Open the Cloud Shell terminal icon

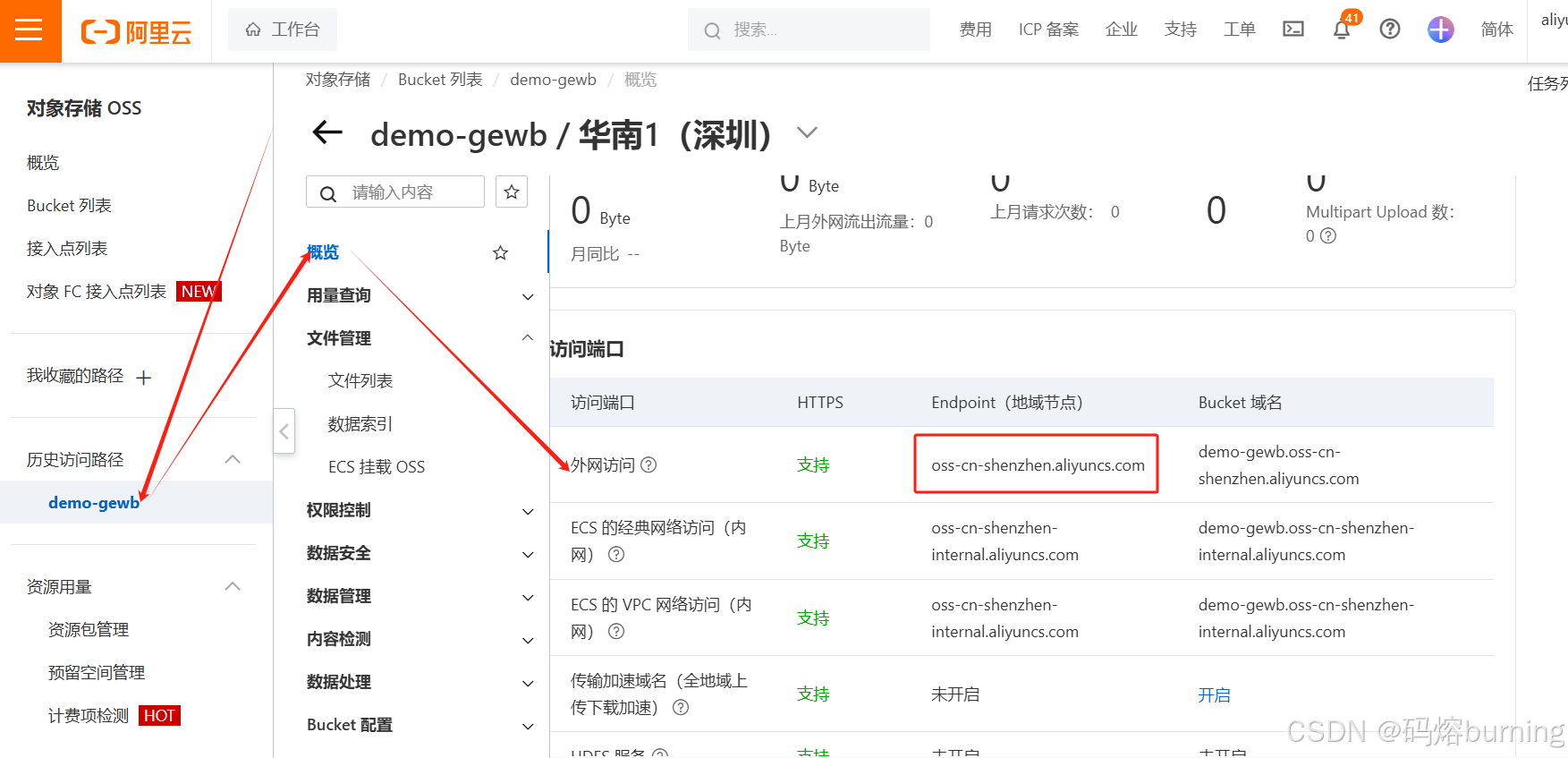[1293, 30]
